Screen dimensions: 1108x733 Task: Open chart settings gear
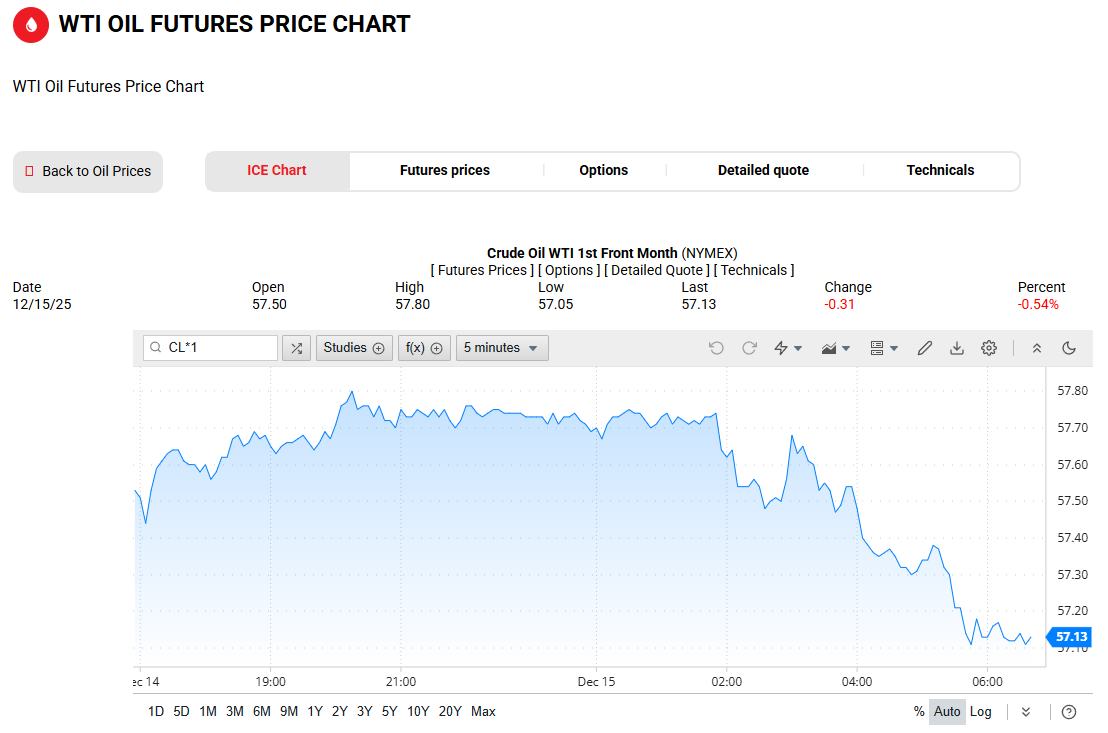[989, 348]
